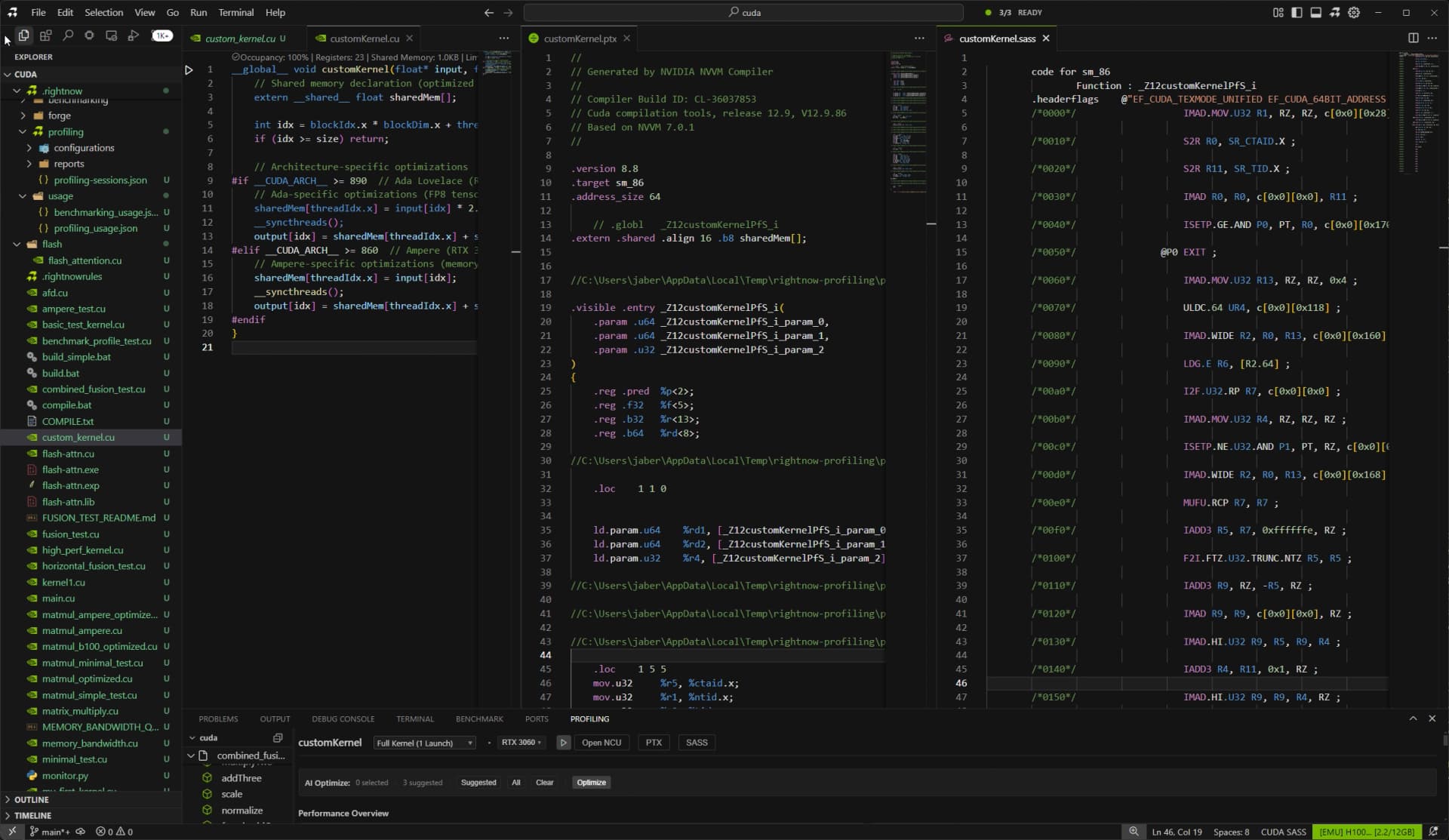The image size is (1449, 840).
Task: Open the Run and Debug icon
Action: pyautogui.click(x=133, y=35)
